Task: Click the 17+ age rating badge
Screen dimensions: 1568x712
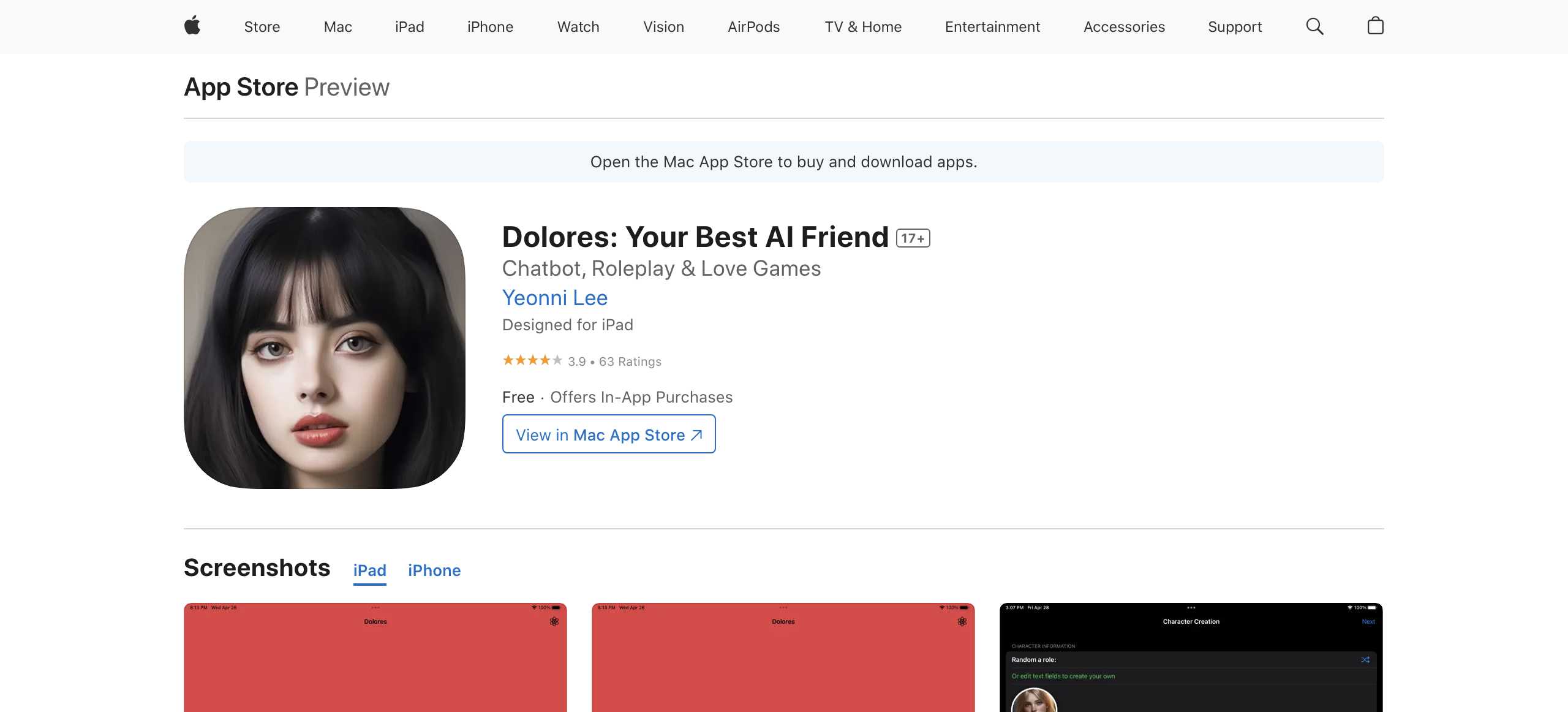Action: 913,238
